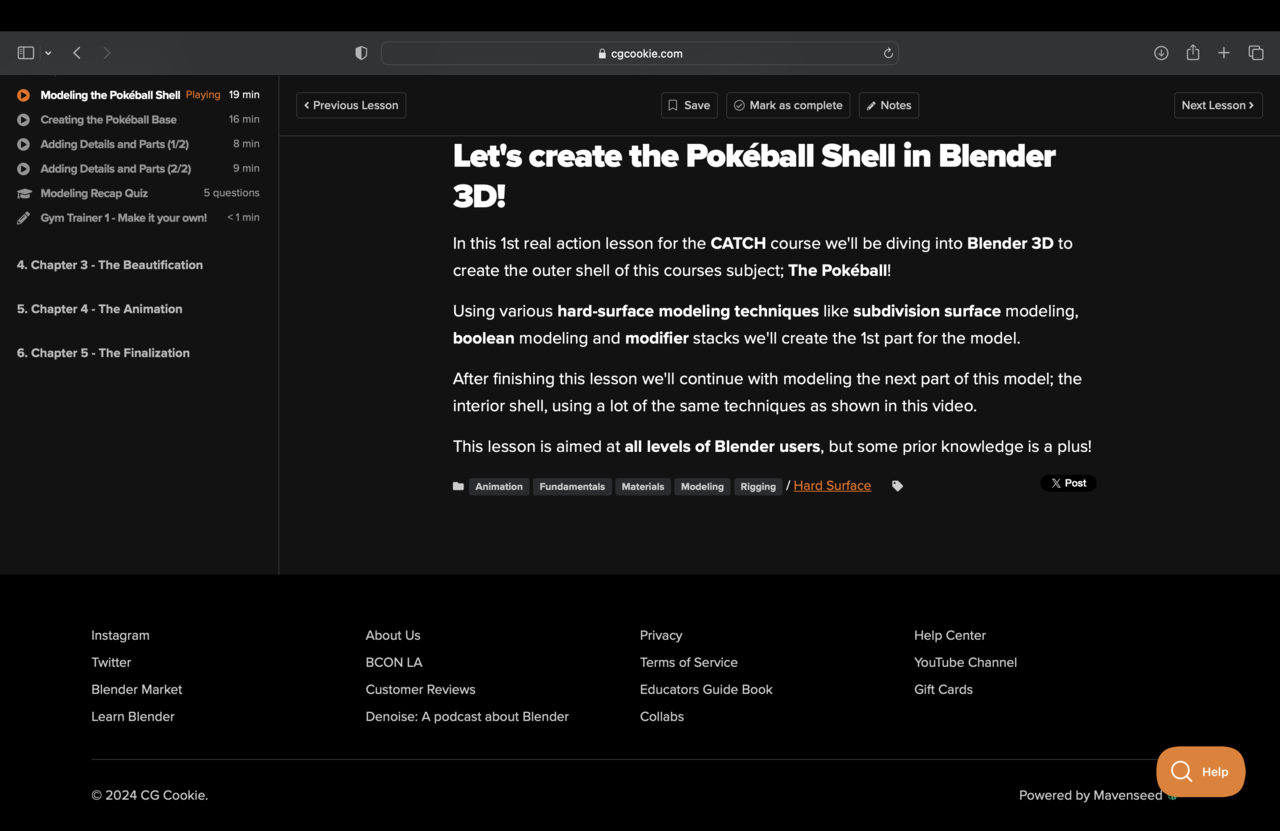The image size is (1280, 831).
Task: Click the pencil icon for Gym Trainer 1
Action: 23,218
